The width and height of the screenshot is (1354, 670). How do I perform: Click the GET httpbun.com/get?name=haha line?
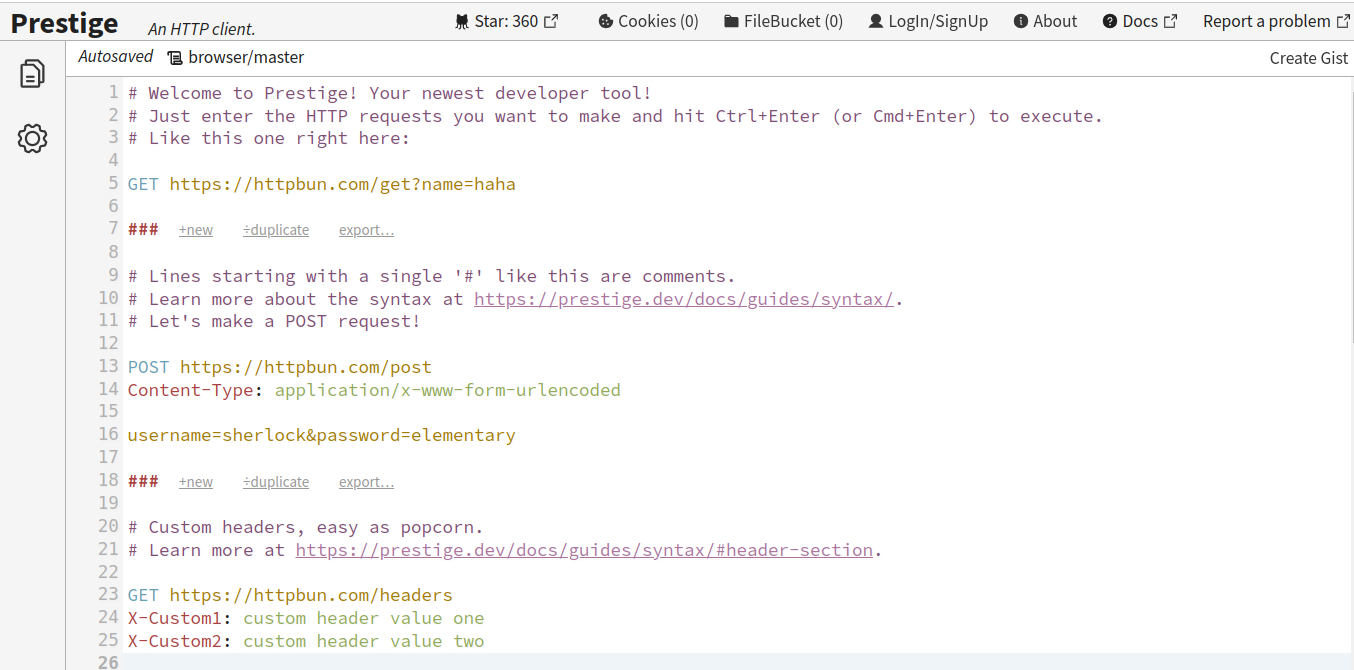pyautogui.click(x=322, y=184)
